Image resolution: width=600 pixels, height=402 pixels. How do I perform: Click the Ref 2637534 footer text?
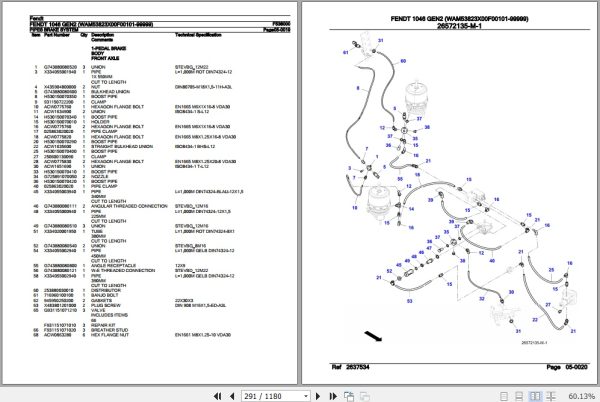[x=351, y=367]
